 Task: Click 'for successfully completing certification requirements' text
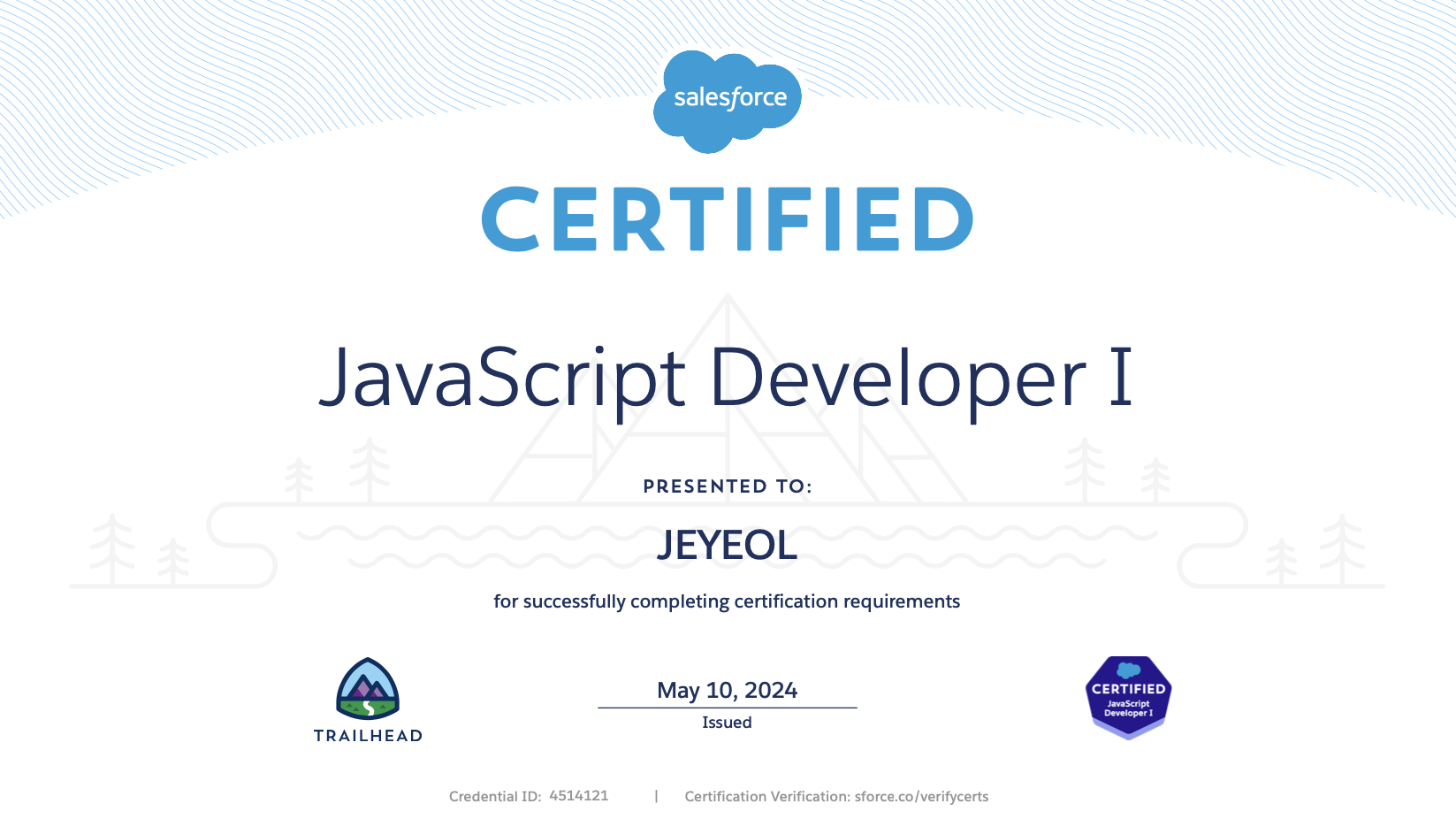(x=727, y=601)
